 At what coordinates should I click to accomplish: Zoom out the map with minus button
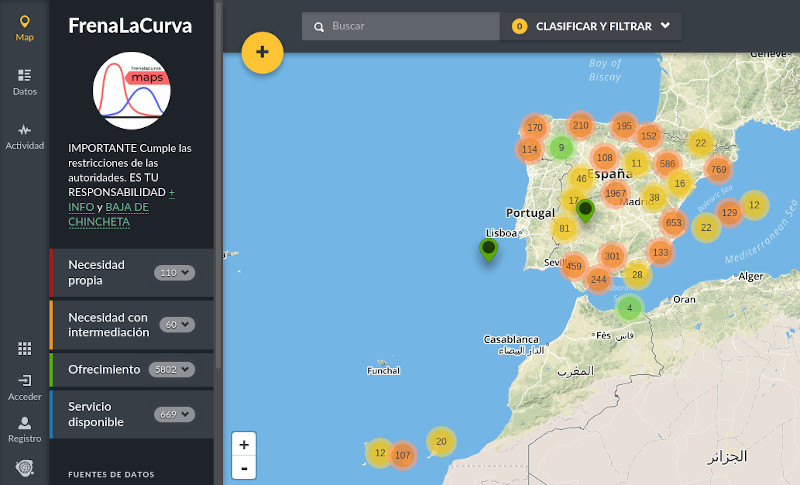244,468
